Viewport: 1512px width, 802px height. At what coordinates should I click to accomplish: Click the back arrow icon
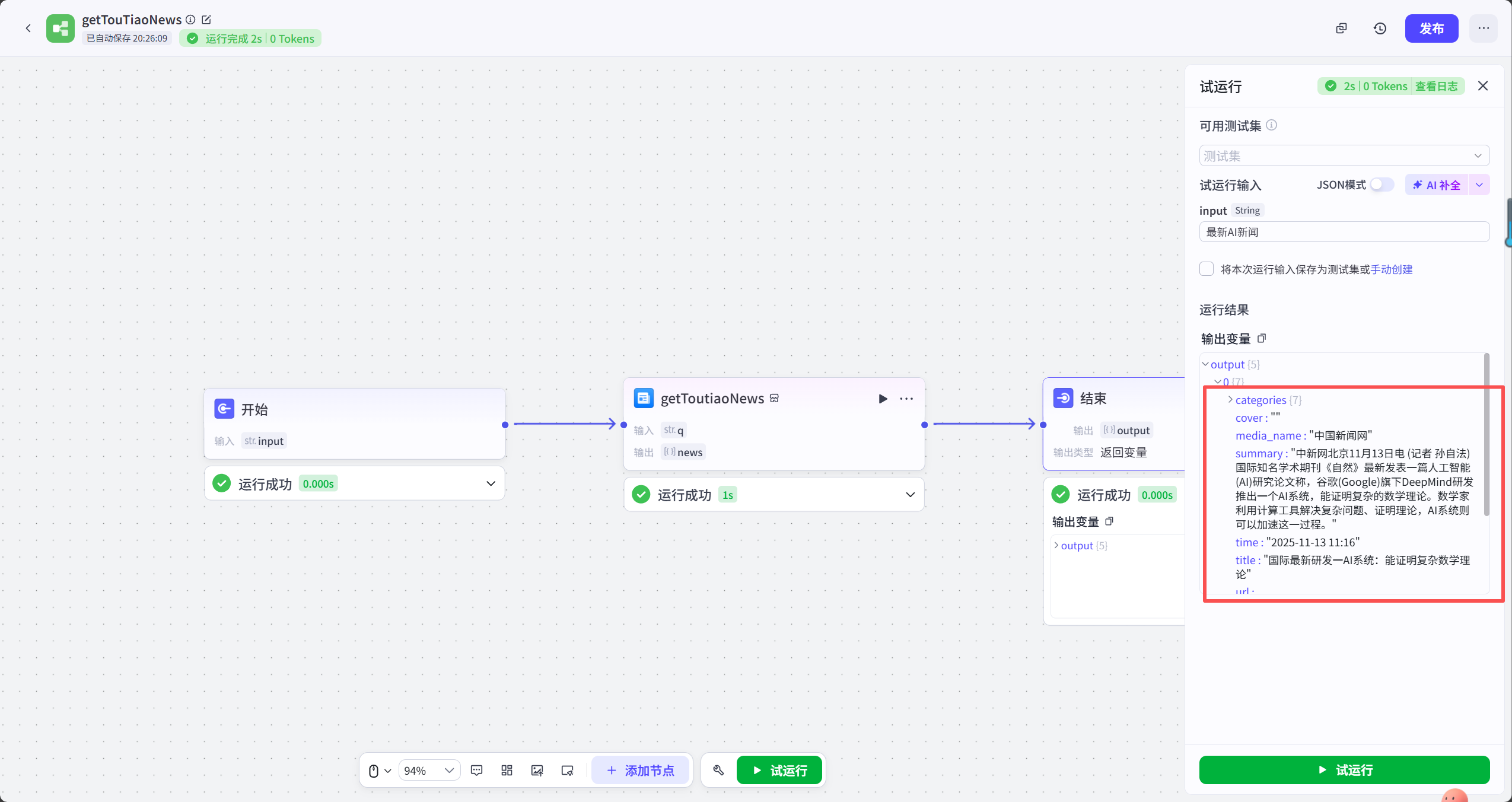(x=28, y=28)
